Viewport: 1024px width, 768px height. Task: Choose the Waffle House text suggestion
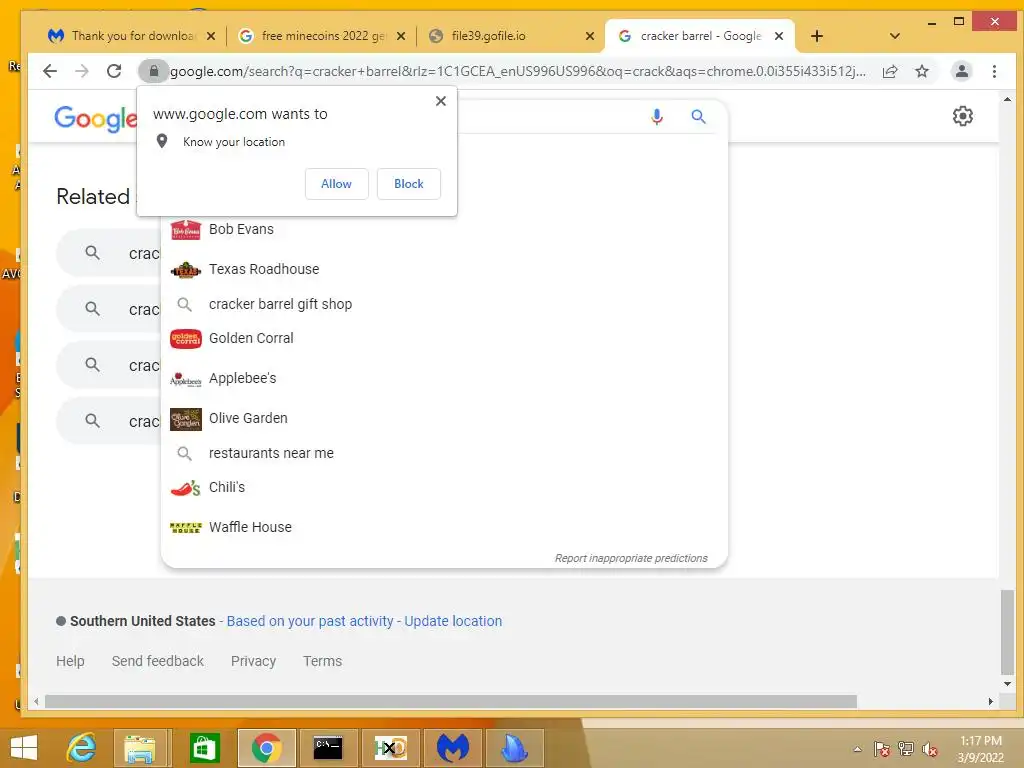click(250, 527)
